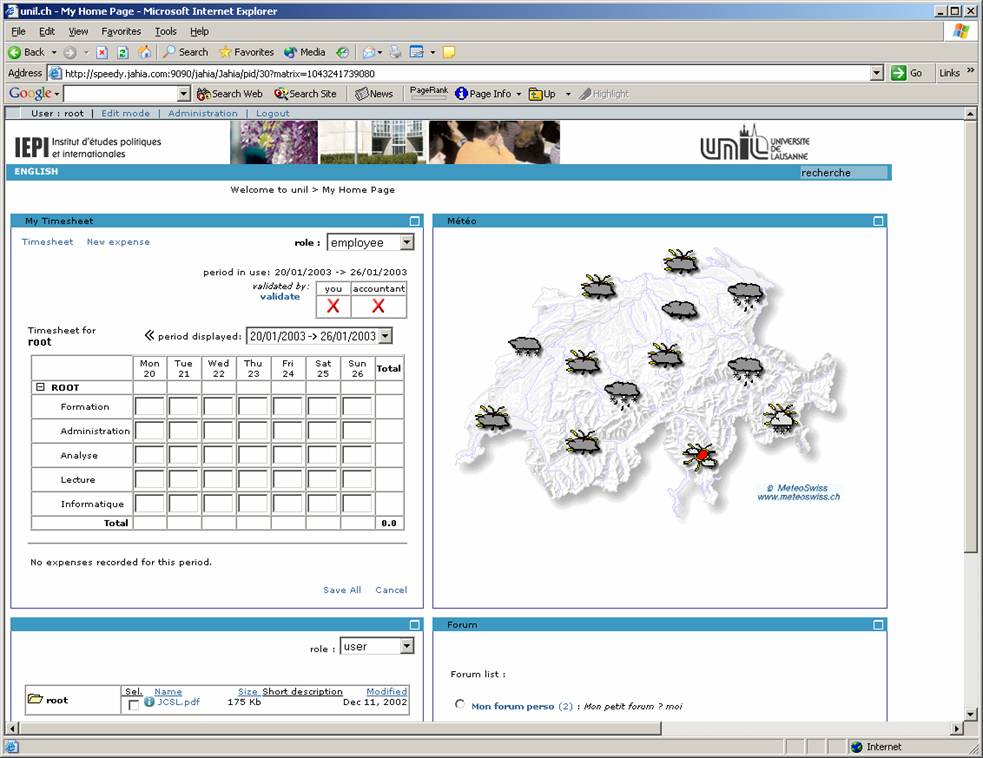Screen dimensions: 983x758
Task: Select the Mon forum perso radio button
Action: [x=460, y=705]
